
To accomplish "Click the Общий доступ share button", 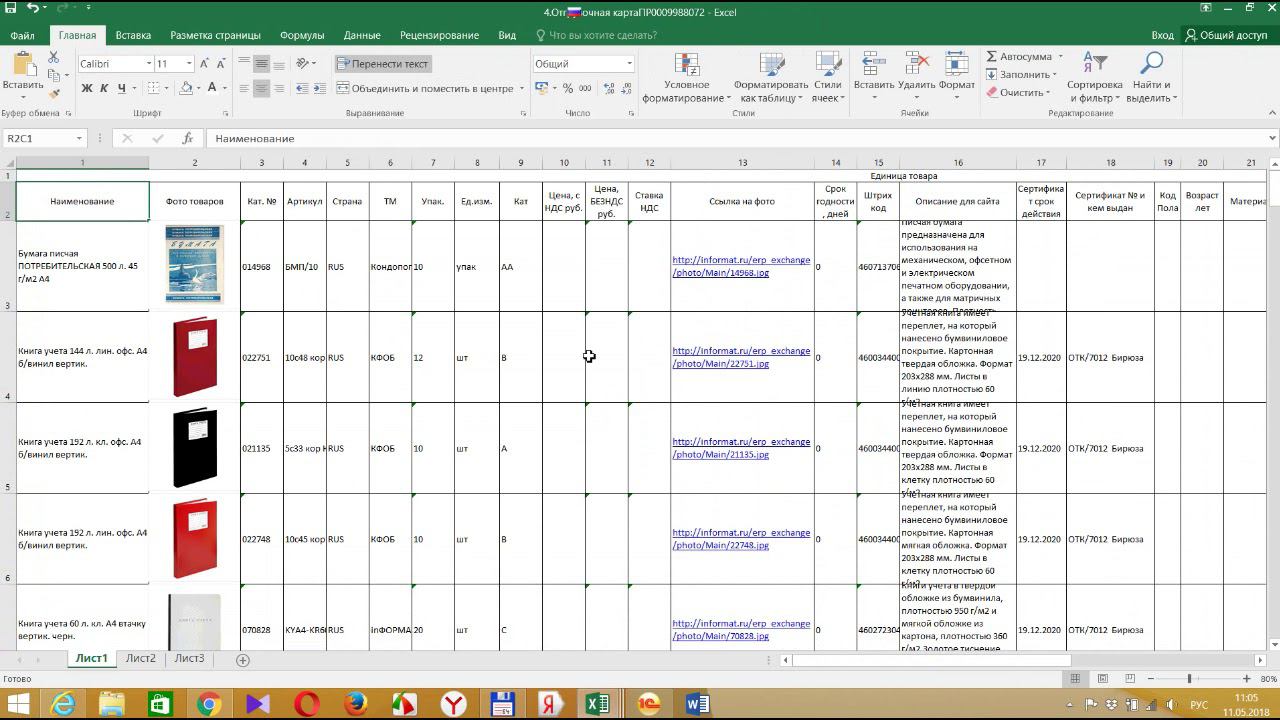I will coord(1225,35).
